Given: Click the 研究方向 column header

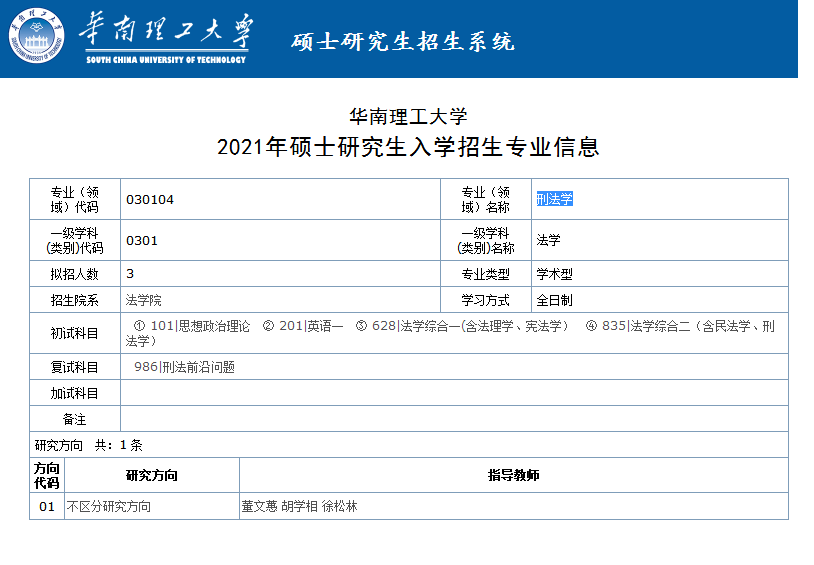Looking at the screenshot, I should [x=152, y=475].
